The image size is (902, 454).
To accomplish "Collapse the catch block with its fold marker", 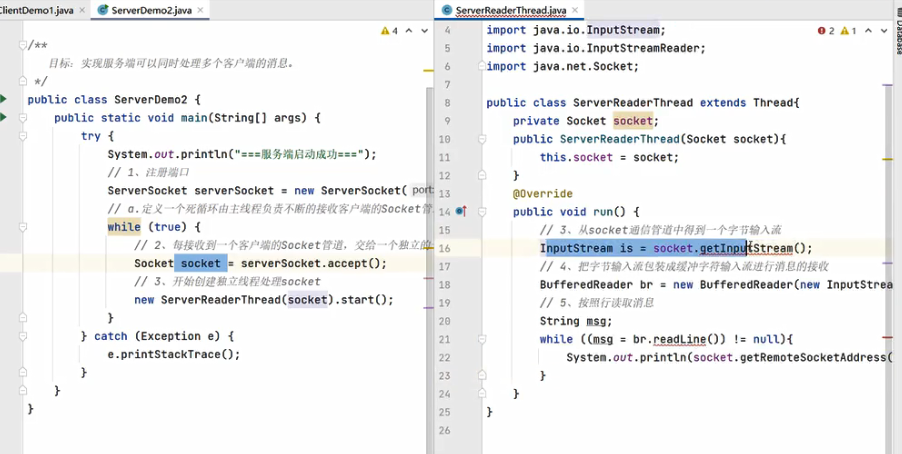I will [22, 336].
